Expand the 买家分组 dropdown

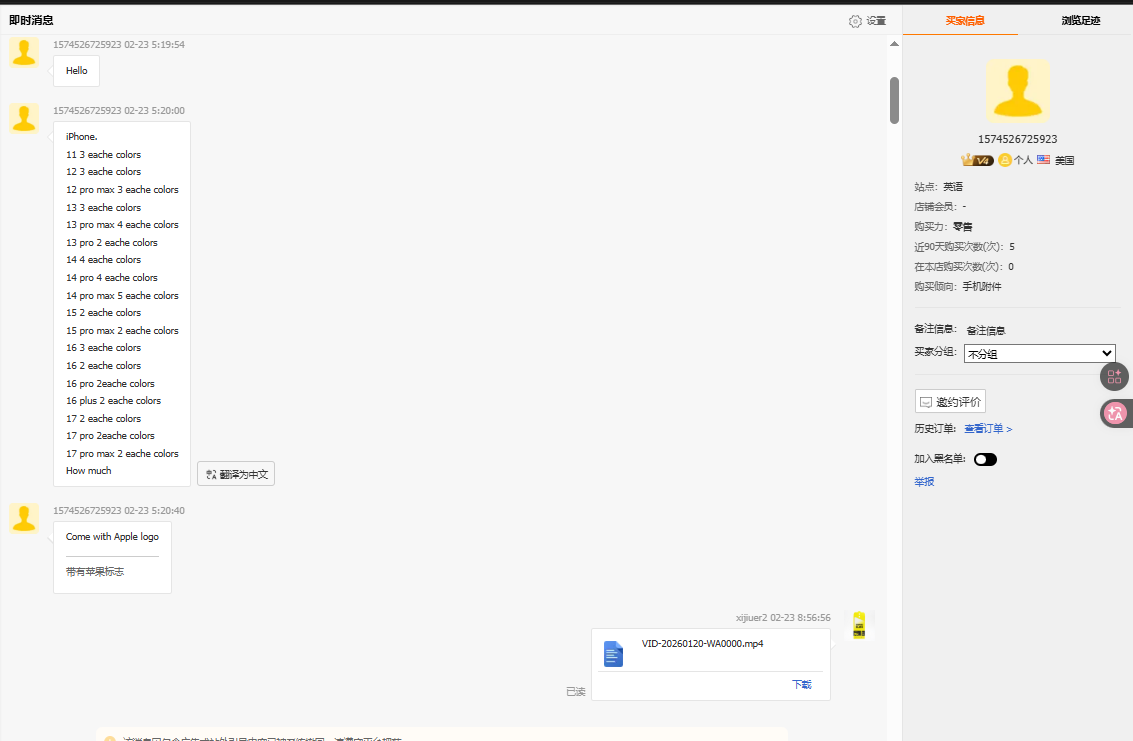coord(1039,353)
